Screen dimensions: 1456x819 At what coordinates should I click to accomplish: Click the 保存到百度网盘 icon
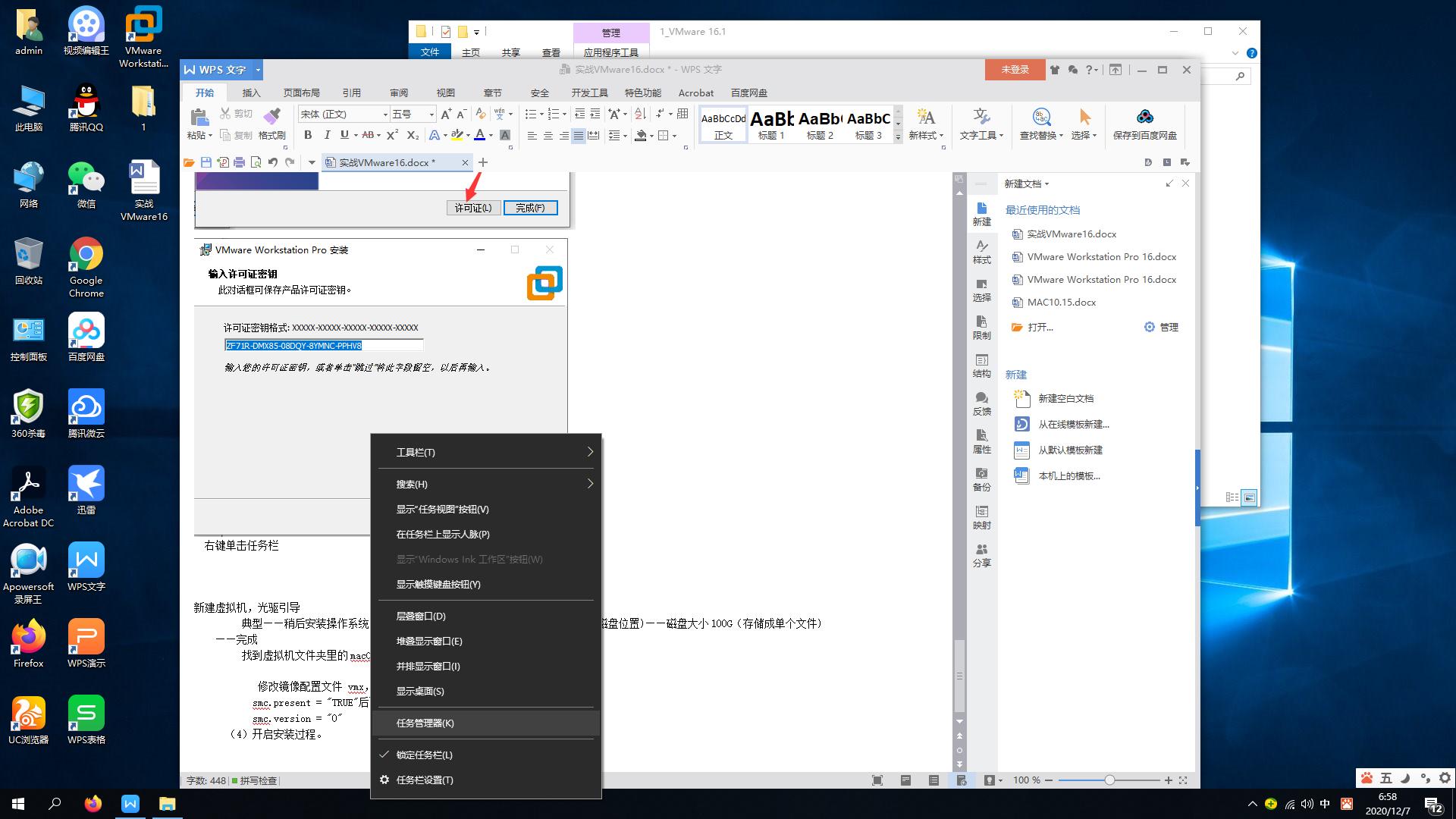pyautogui.click(x=1147, y=124)
